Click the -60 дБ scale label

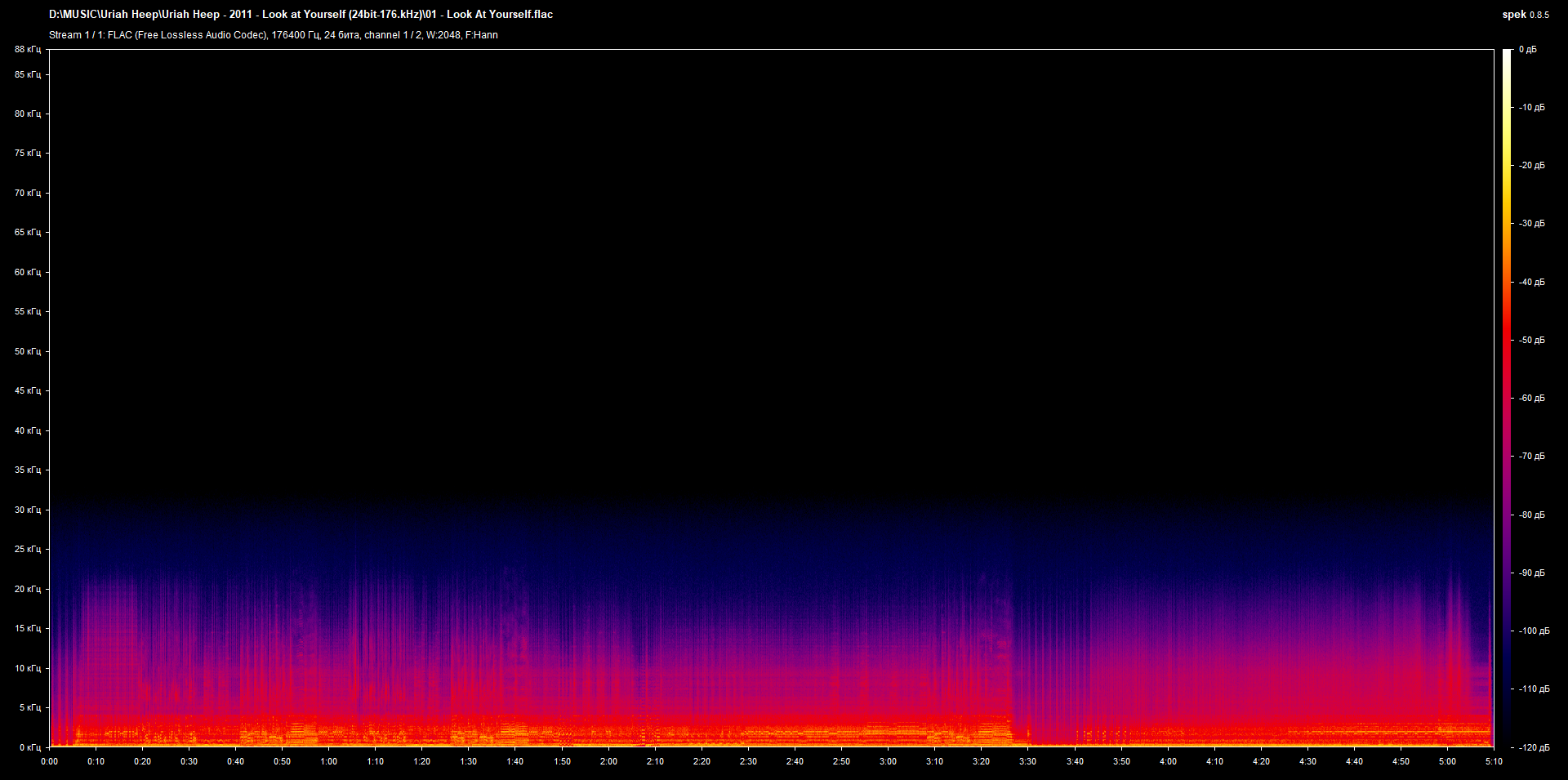pyautogui.click(x=1531, y=399)
